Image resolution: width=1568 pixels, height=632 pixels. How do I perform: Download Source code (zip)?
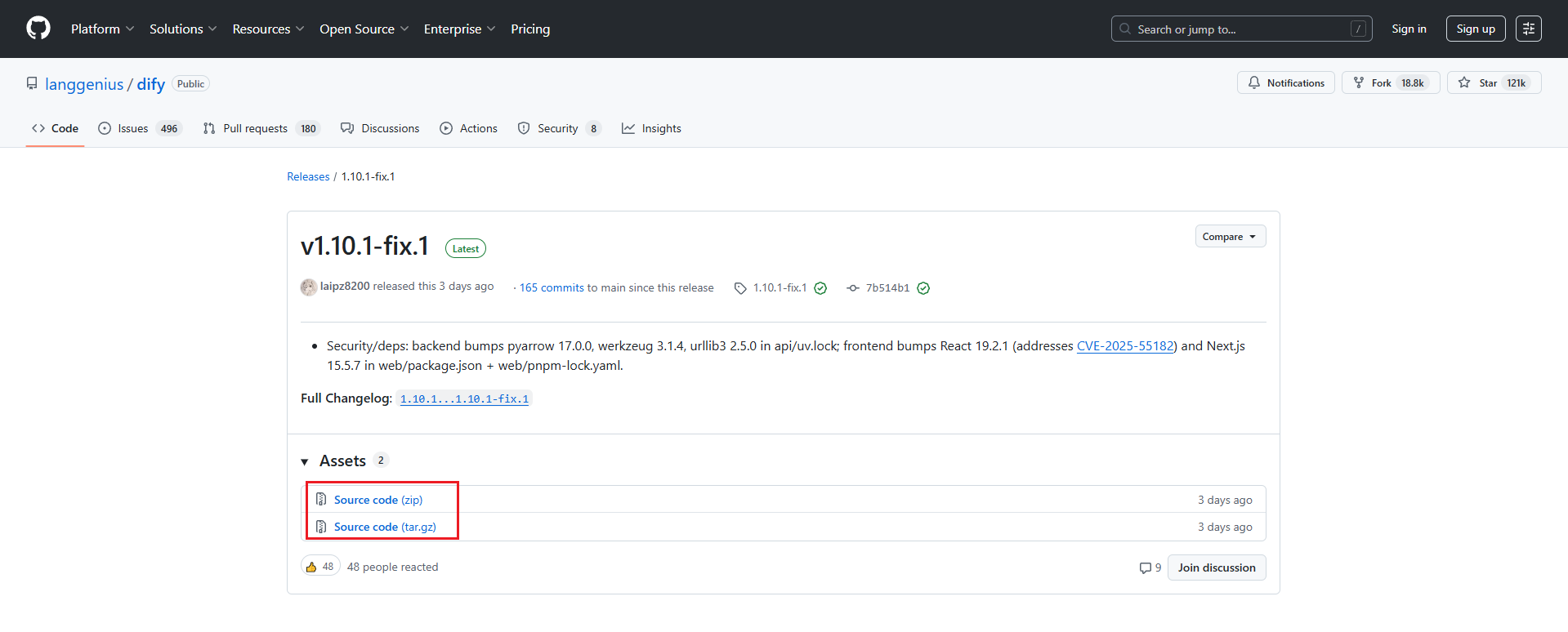click(378, 500)
